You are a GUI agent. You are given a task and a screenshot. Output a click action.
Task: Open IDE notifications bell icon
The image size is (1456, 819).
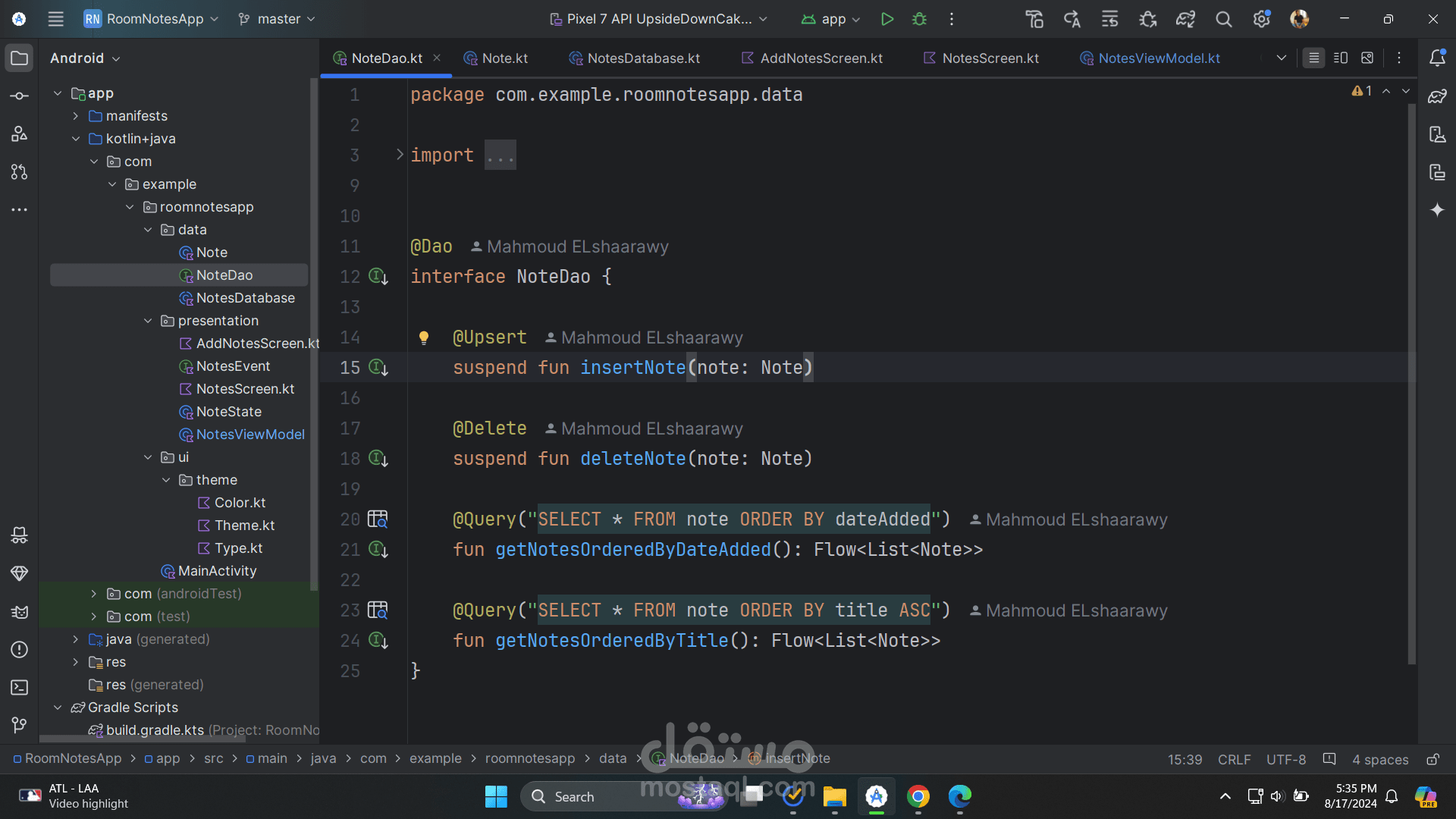(1436, 58)
